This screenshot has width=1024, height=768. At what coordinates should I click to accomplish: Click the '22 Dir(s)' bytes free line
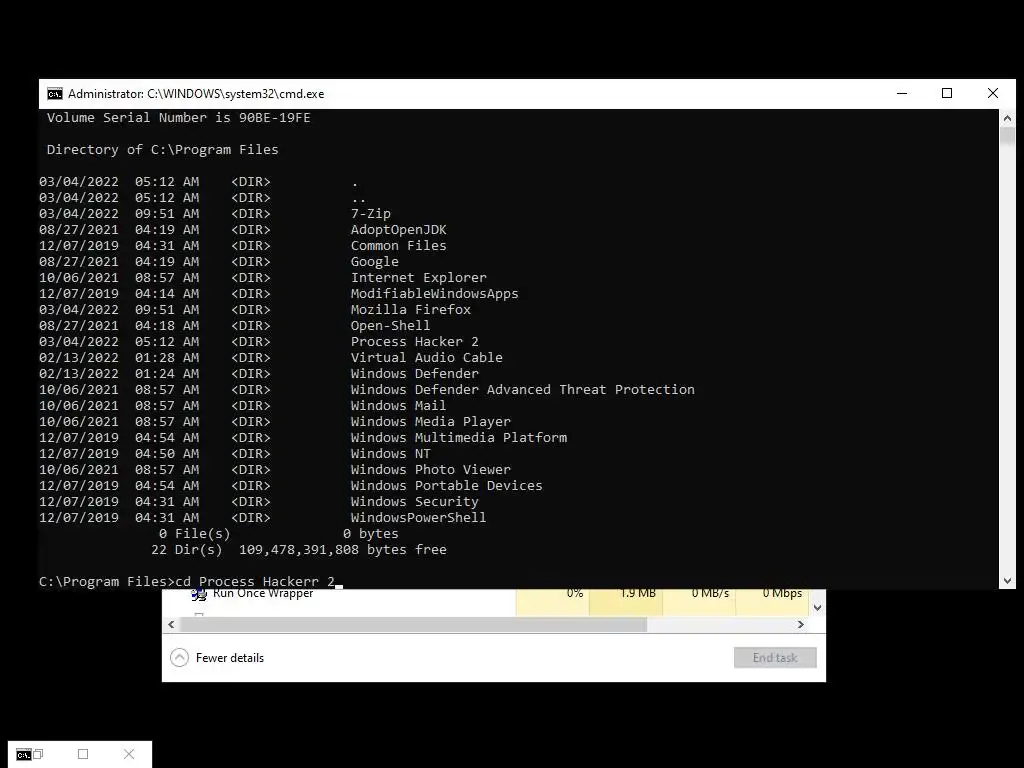[x=299, y=550]
